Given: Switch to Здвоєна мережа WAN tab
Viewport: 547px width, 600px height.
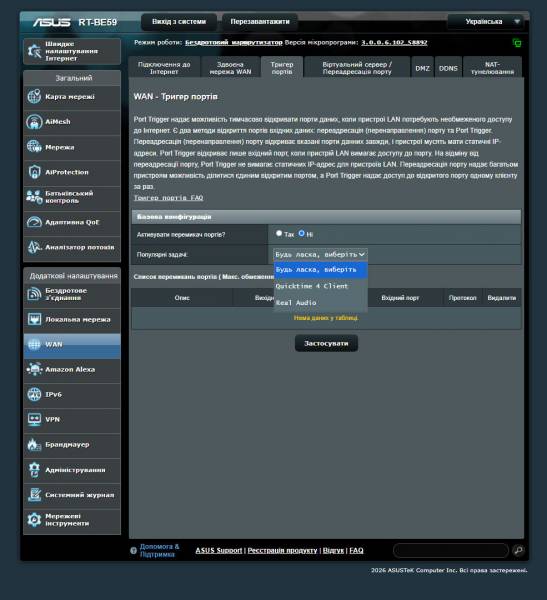Looking at the screenshot, I should pos(230,68).
